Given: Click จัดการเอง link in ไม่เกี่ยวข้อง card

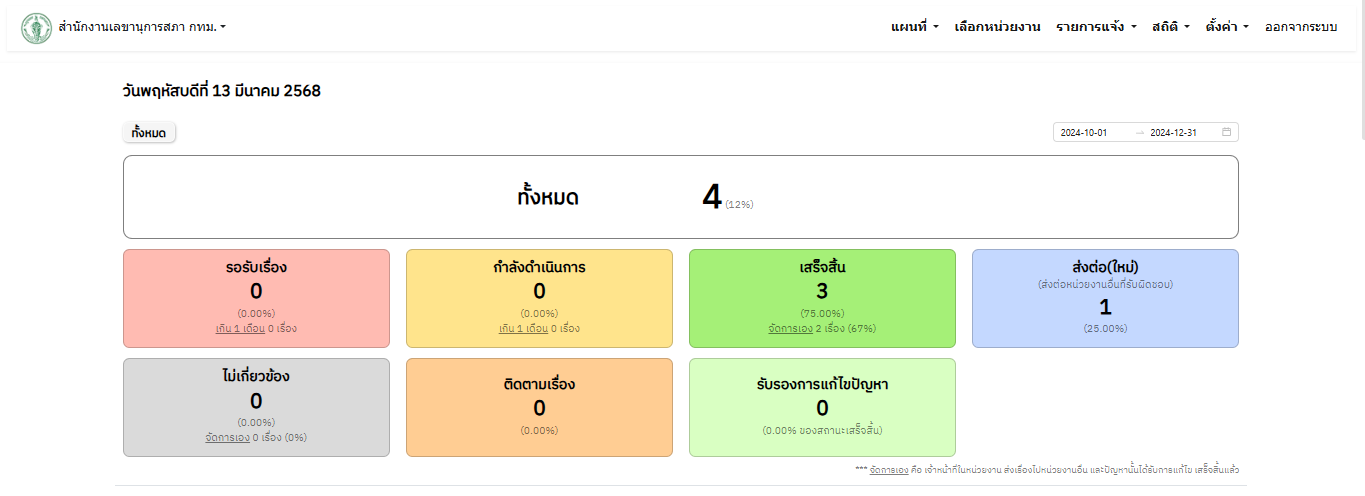Looking at the screenshot, I should click(x=227, y=437).
